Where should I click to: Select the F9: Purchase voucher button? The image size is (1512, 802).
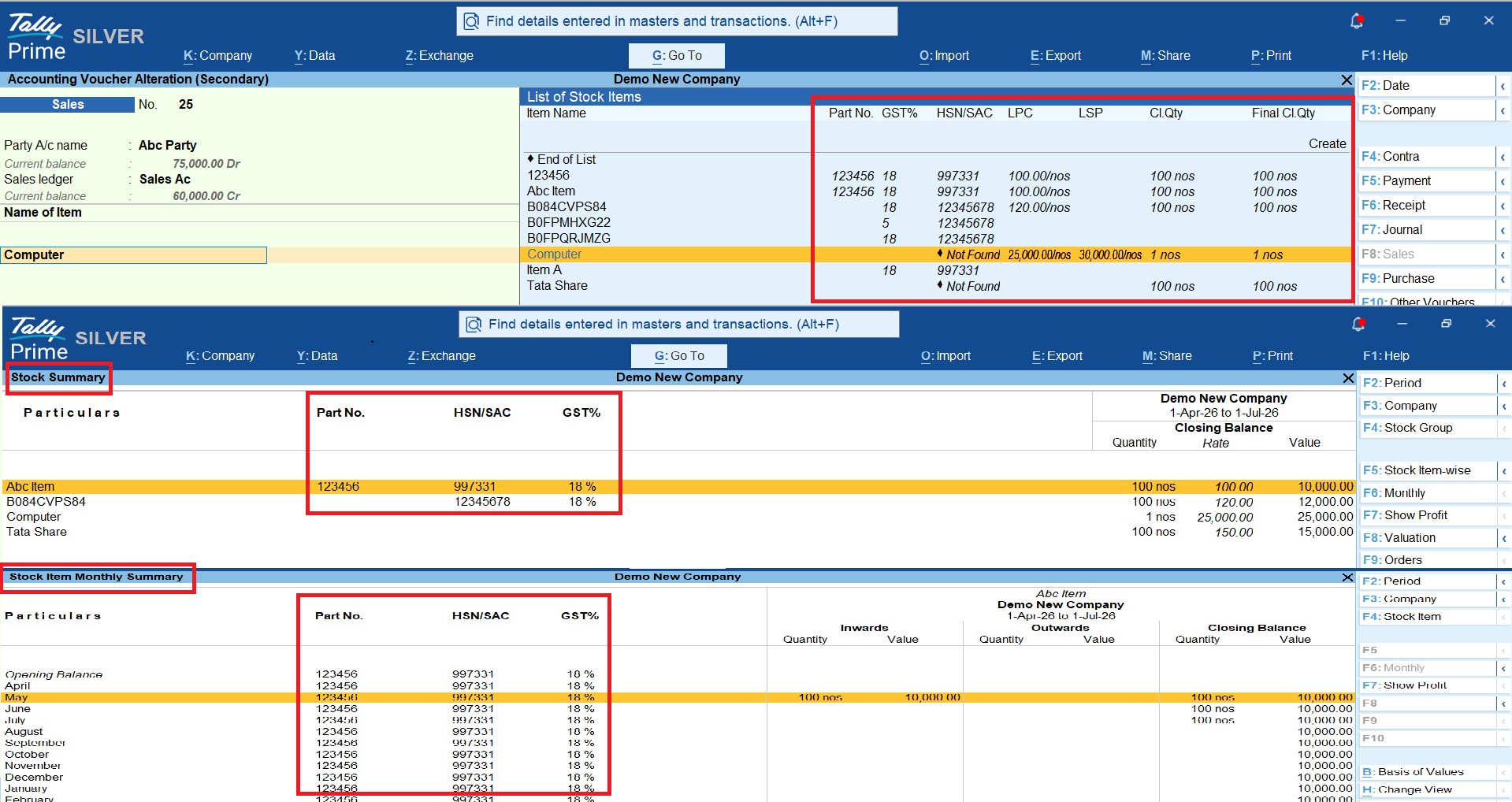point(1427,279)
